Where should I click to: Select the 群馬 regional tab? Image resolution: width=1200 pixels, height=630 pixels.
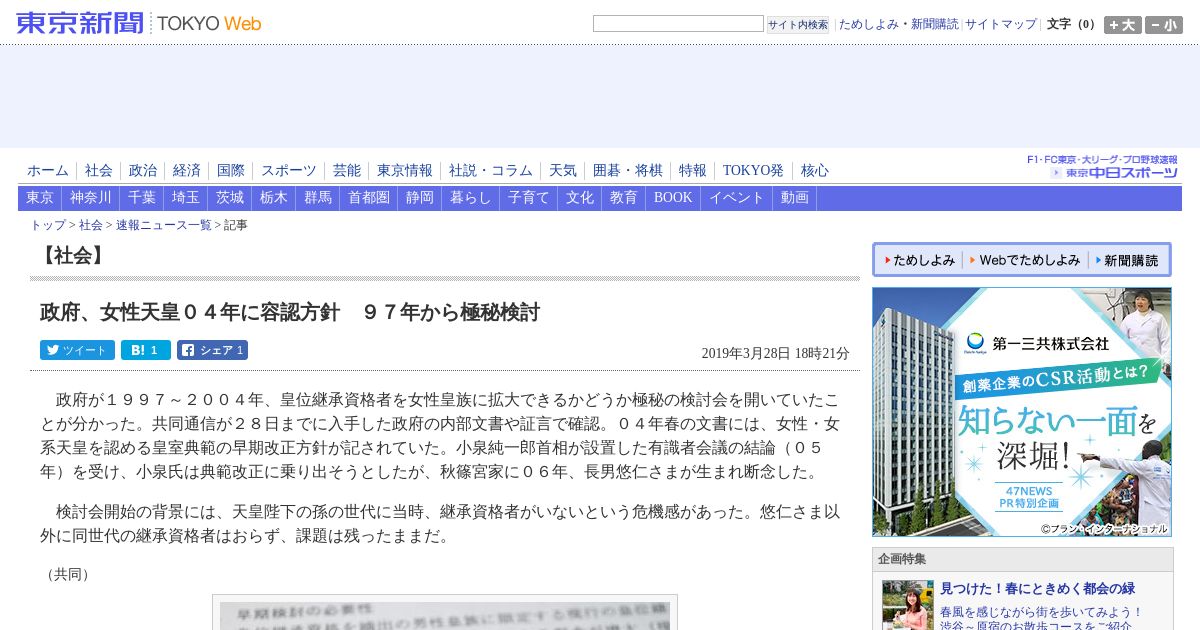tap(318, 198)
